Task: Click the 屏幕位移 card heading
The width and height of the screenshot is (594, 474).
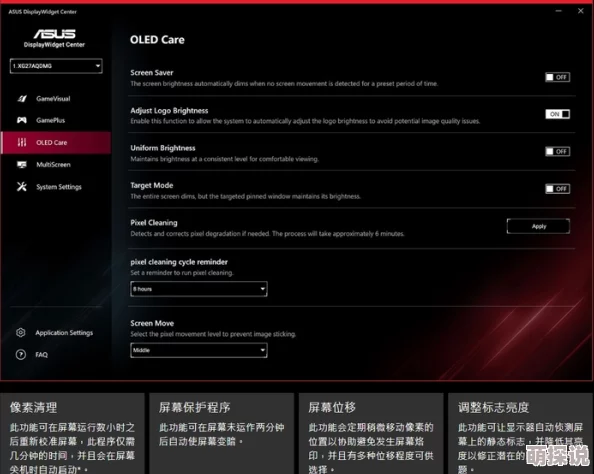Action: [332, 408]
